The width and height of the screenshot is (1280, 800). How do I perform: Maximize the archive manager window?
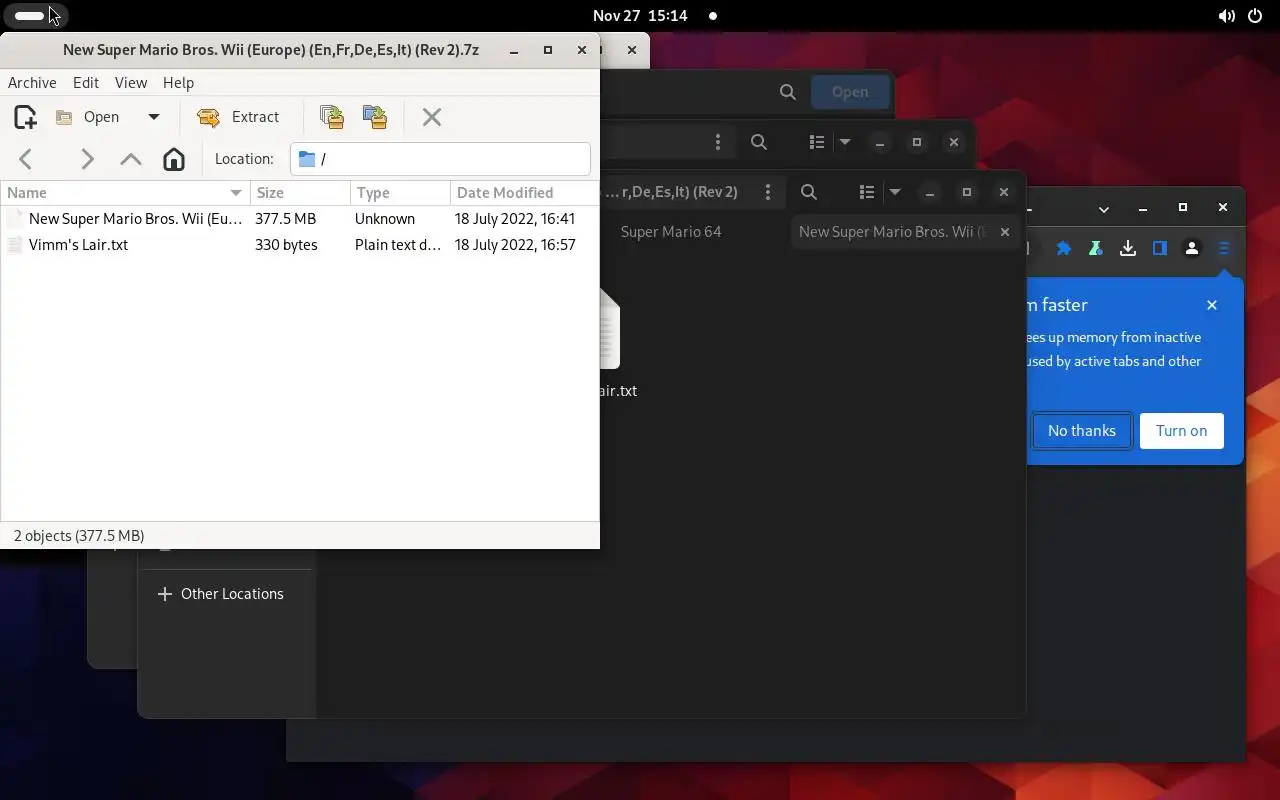coord(548,50)
